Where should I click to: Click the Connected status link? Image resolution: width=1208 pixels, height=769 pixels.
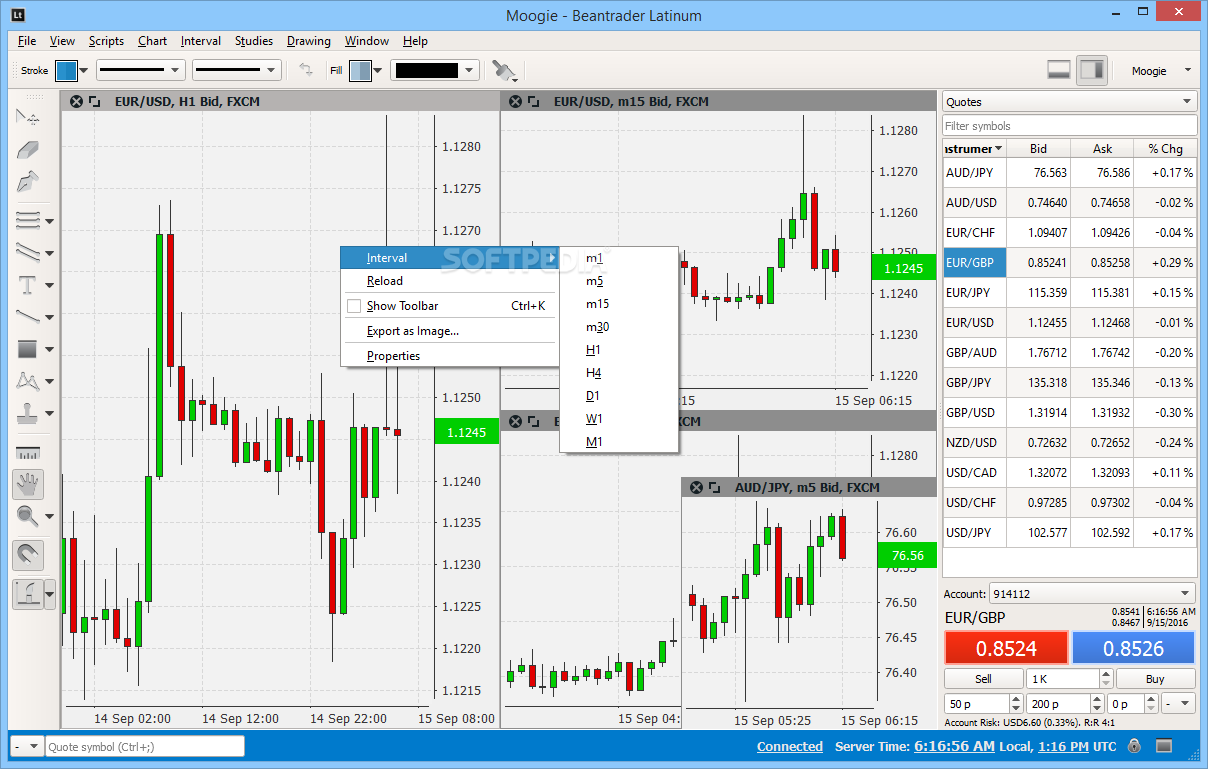(790, 746)
